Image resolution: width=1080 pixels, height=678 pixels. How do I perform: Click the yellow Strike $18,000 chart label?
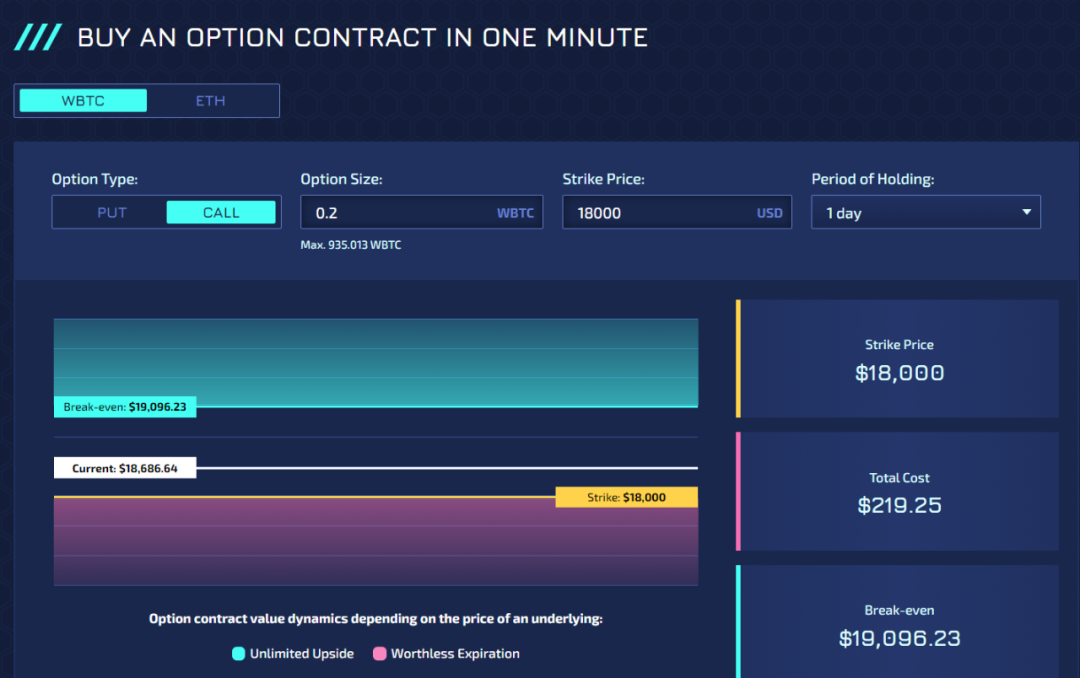pos(626,497)
